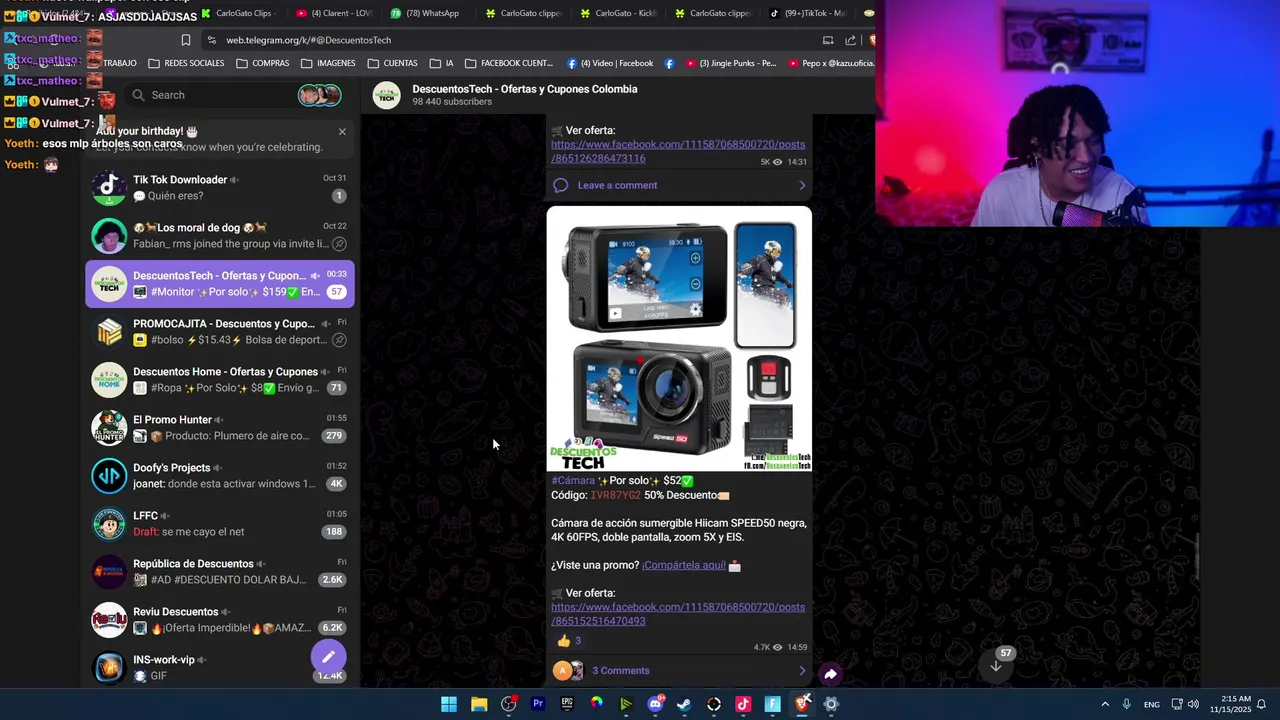Screen dimensions: 1280x720
Task: Click the DescuentosTech channel title header
Action: [524, 89]
